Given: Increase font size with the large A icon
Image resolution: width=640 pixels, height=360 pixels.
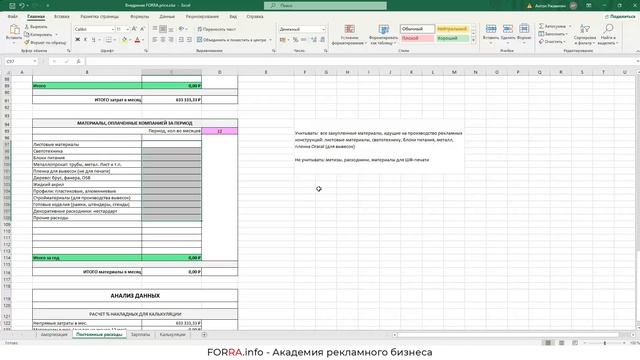Looking at the screenshot, I should (x=134, y=29).
